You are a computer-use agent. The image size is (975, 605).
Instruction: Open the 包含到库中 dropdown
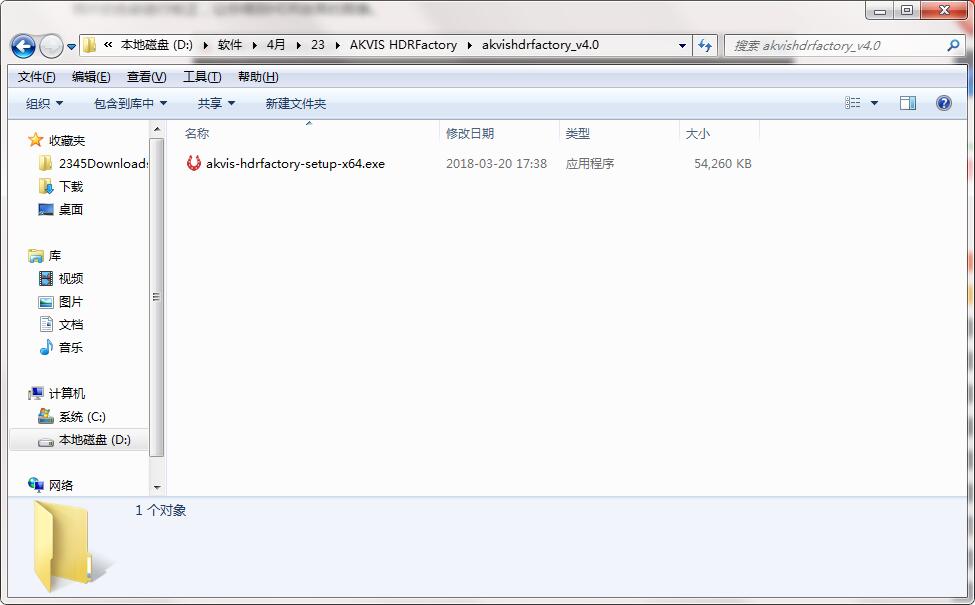pyautogui.click(x=130, y=103)
